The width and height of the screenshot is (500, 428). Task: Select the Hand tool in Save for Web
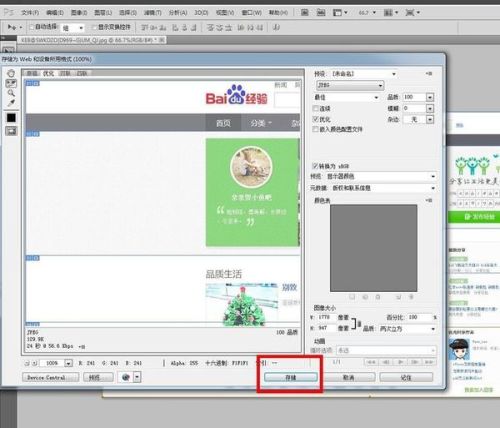11,73
